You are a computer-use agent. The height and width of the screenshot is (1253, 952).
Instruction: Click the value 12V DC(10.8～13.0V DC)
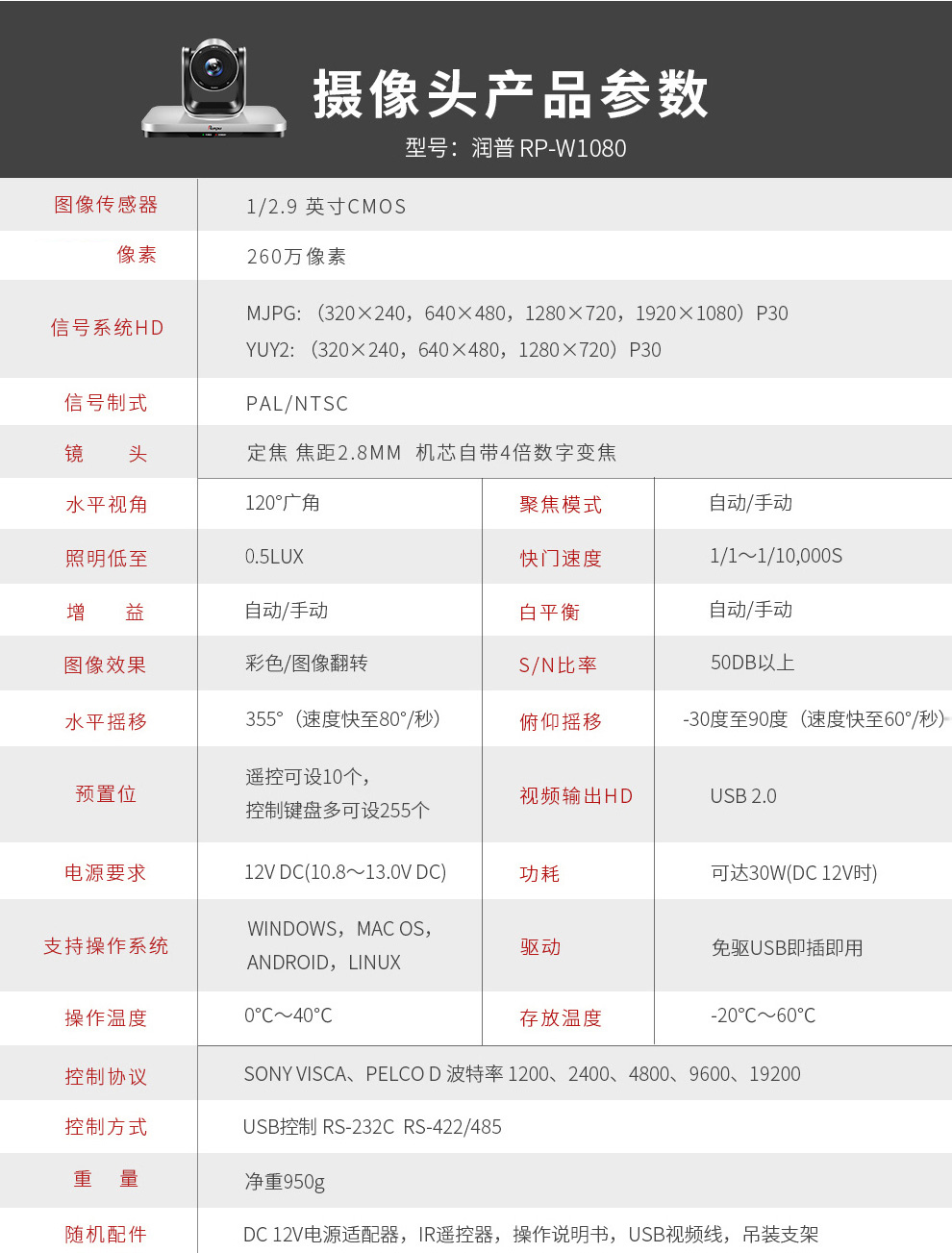[345, 872]
